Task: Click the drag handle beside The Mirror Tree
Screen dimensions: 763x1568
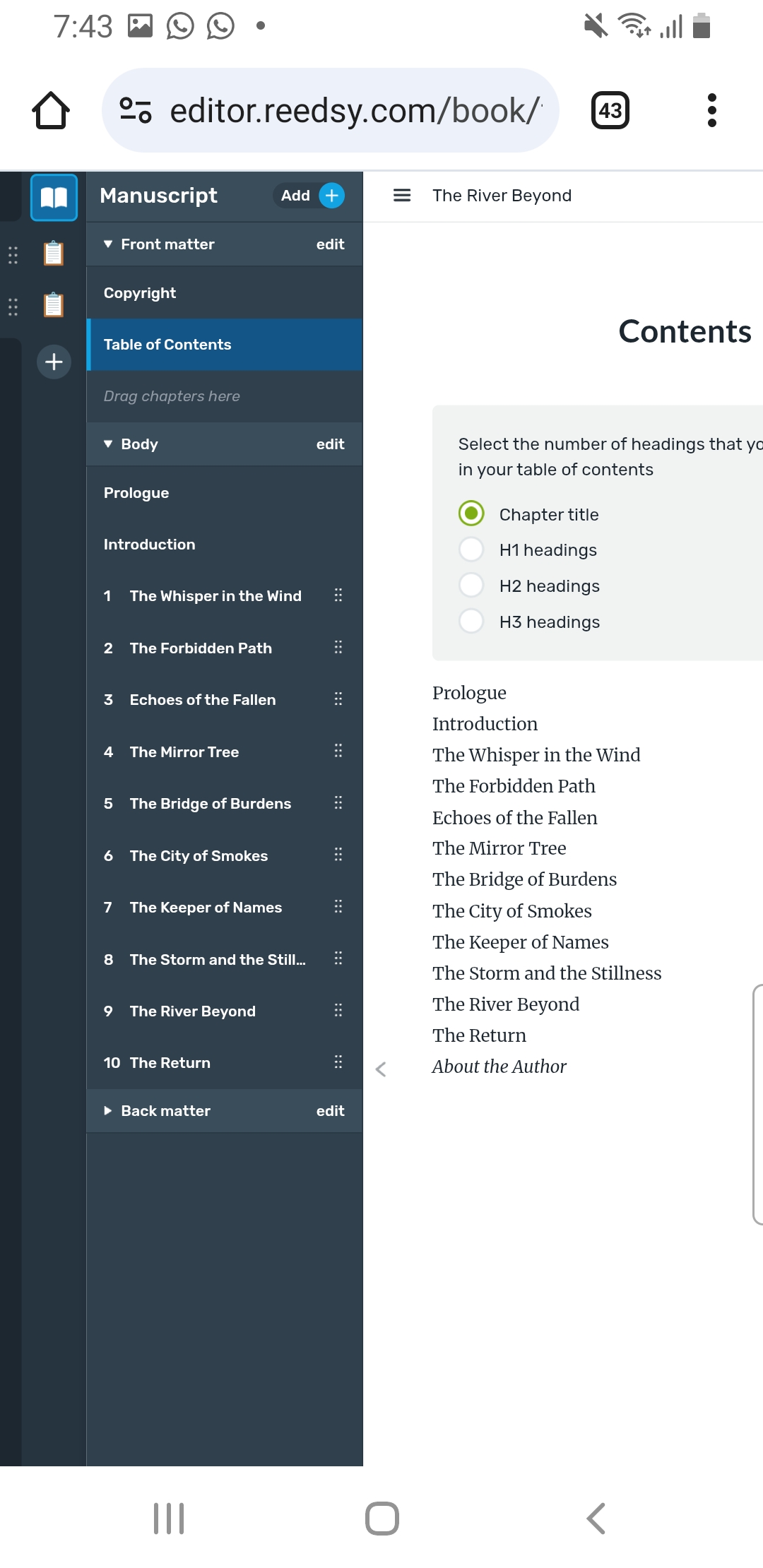Action: [x=338, y=751]
